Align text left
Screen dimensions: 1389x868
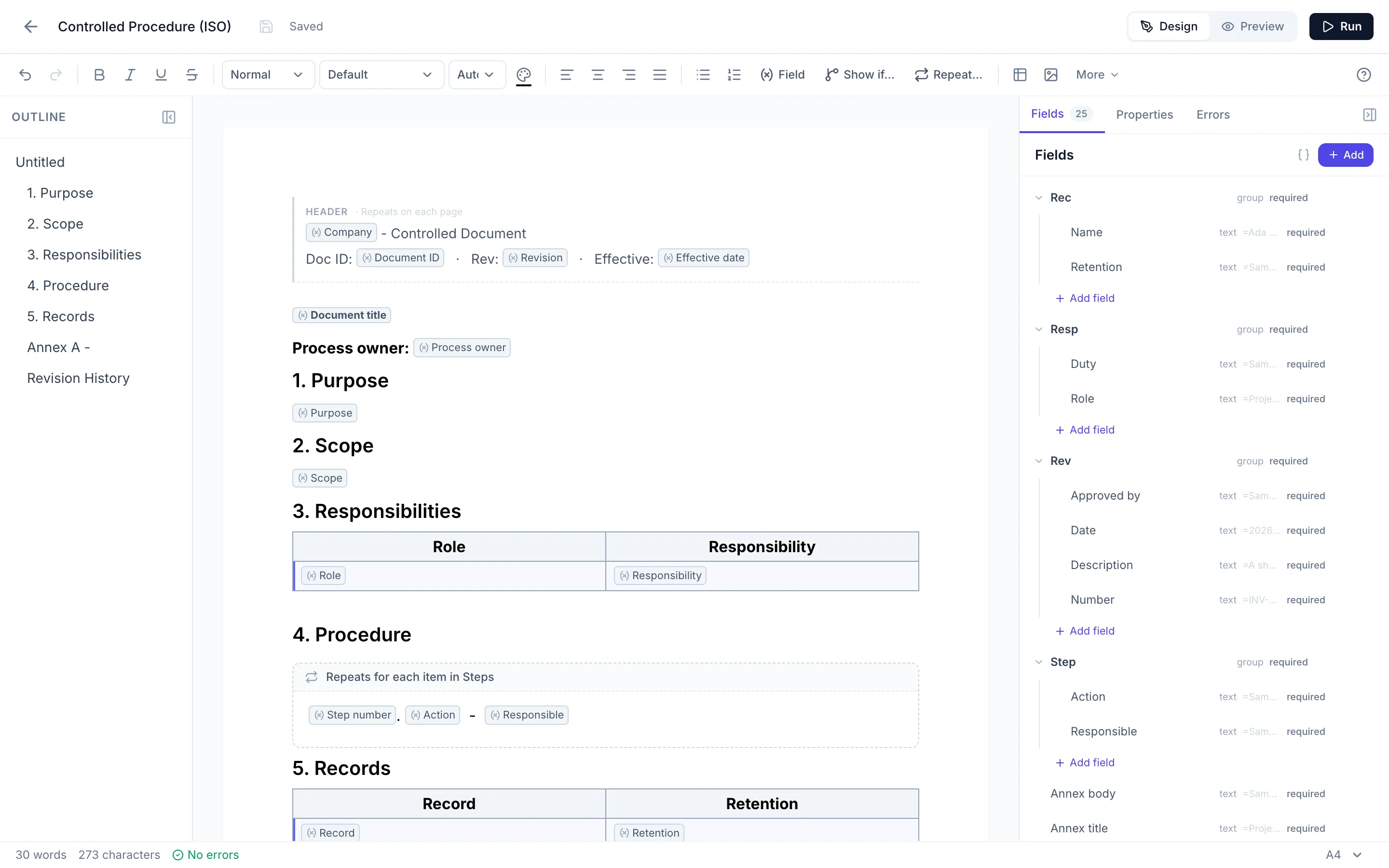click(x=567, y=75)
